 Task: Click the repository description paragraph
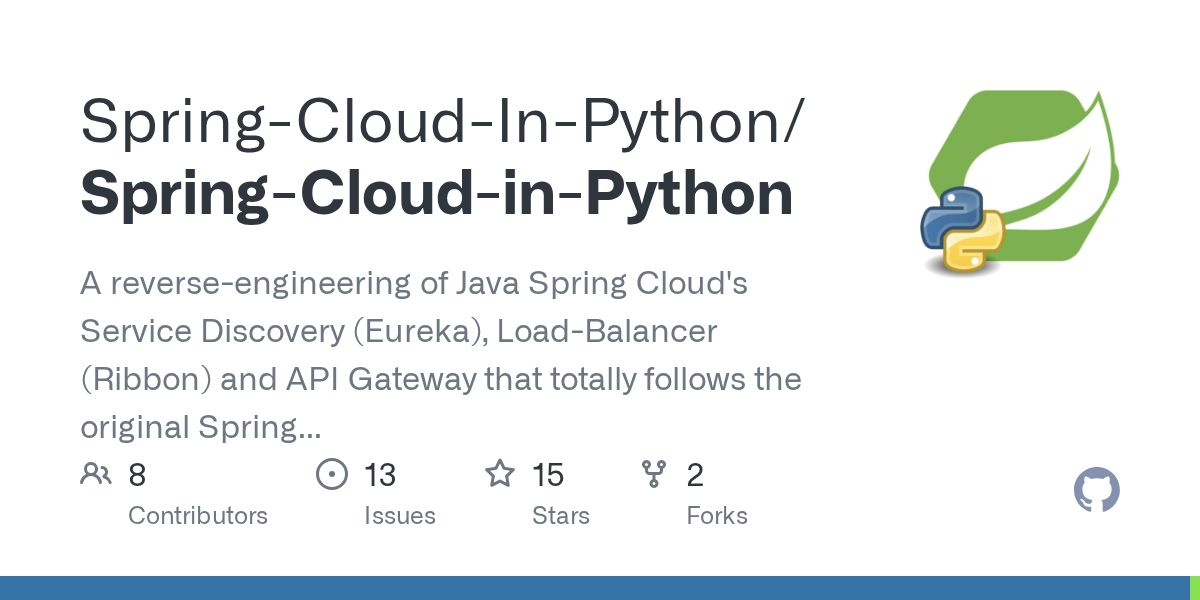point(441,356)
